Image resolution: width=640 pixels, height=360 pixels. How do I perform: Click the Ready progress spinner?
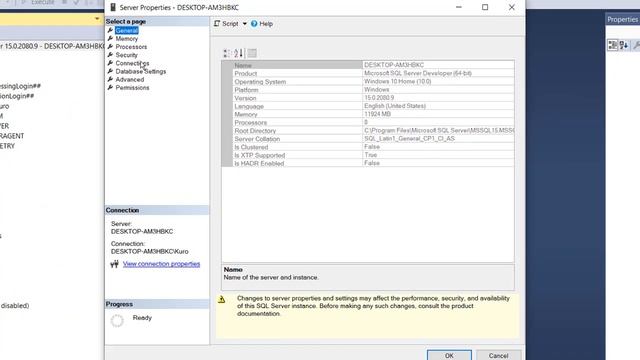click(117, 321)
